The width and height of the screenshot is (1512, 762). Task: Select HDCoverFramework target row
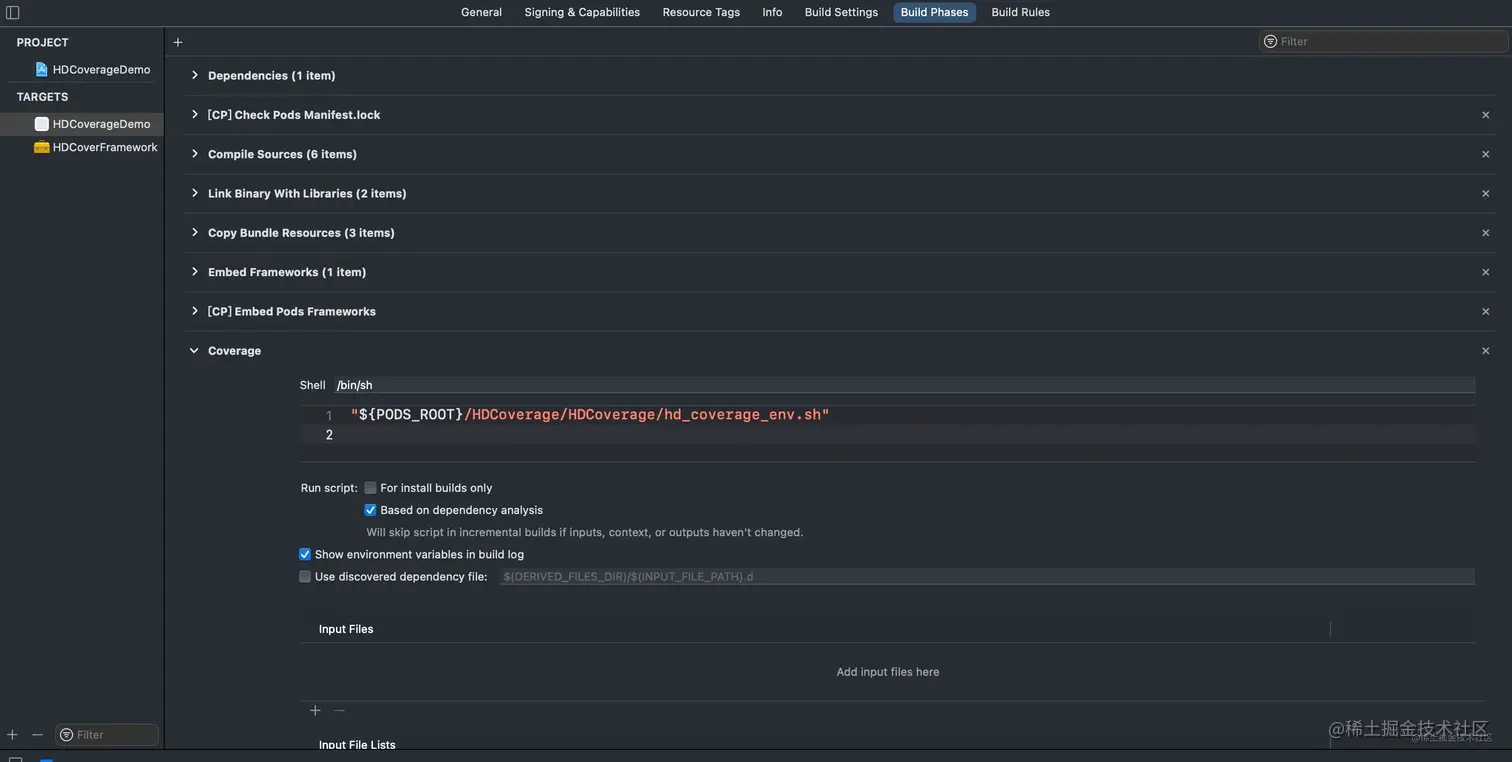tap(82, 147)
